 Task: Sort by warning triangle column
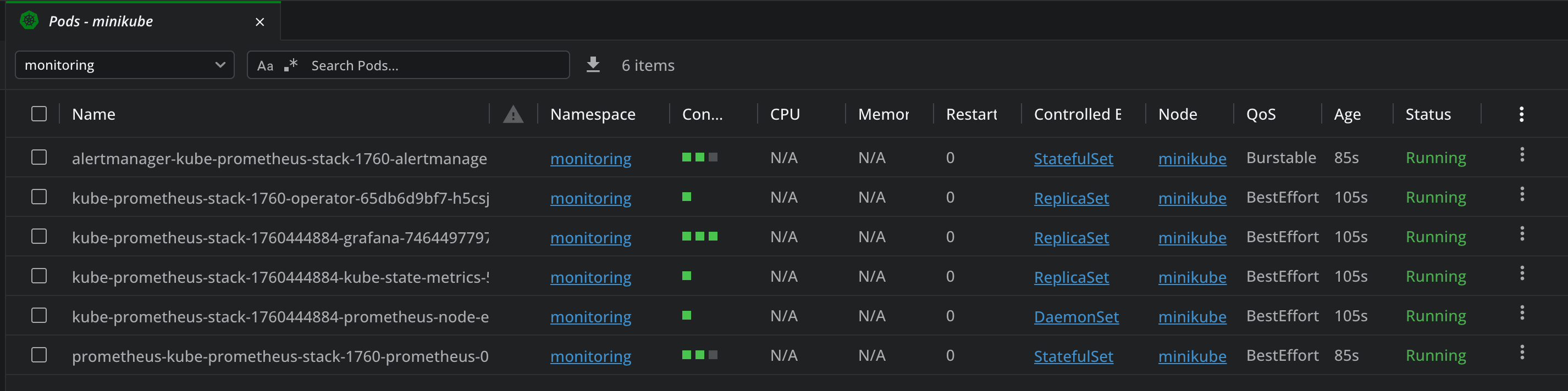[513, 114]
